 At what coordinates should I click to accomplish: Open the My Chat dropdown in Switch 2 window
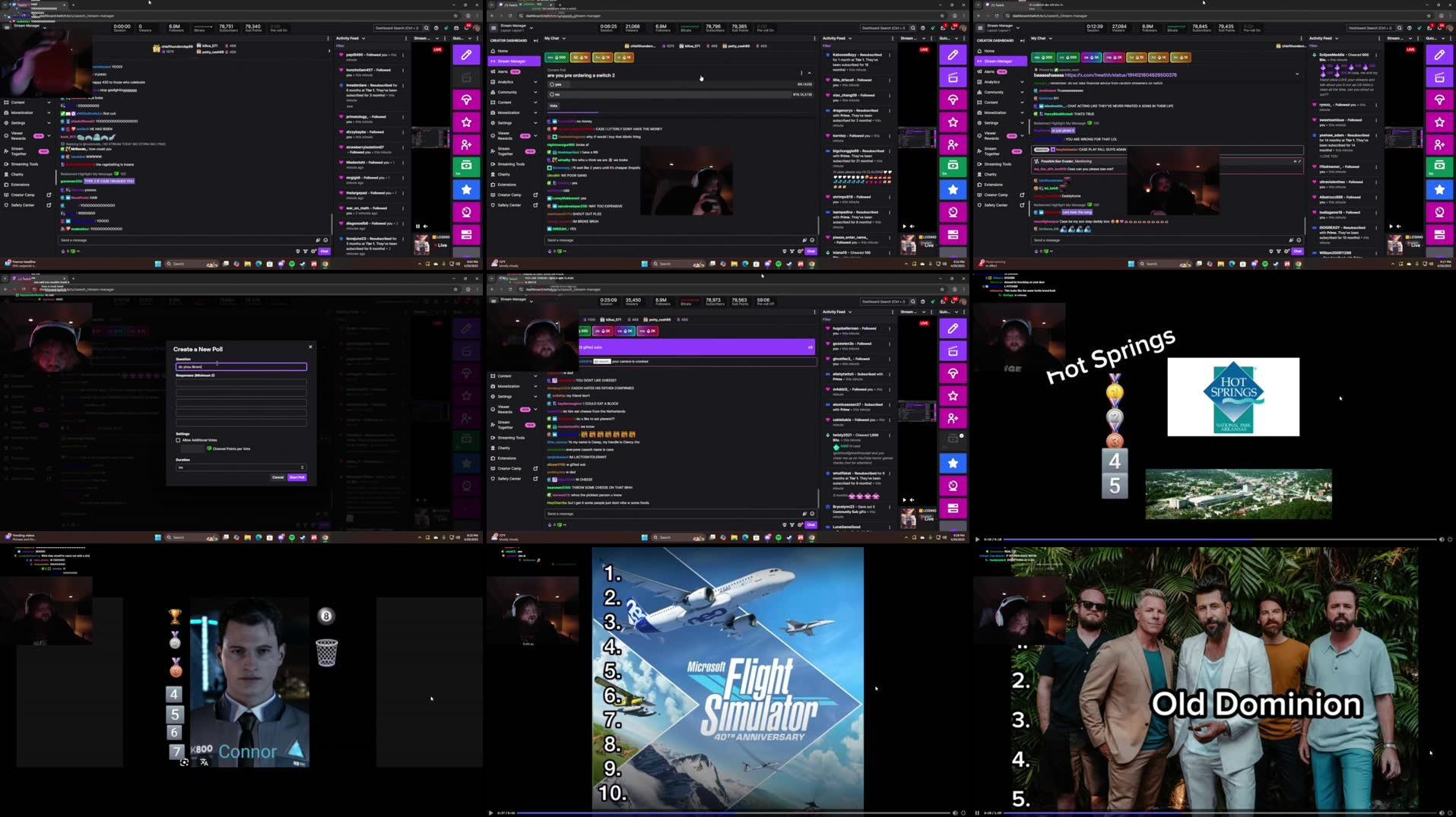[564, 38]
